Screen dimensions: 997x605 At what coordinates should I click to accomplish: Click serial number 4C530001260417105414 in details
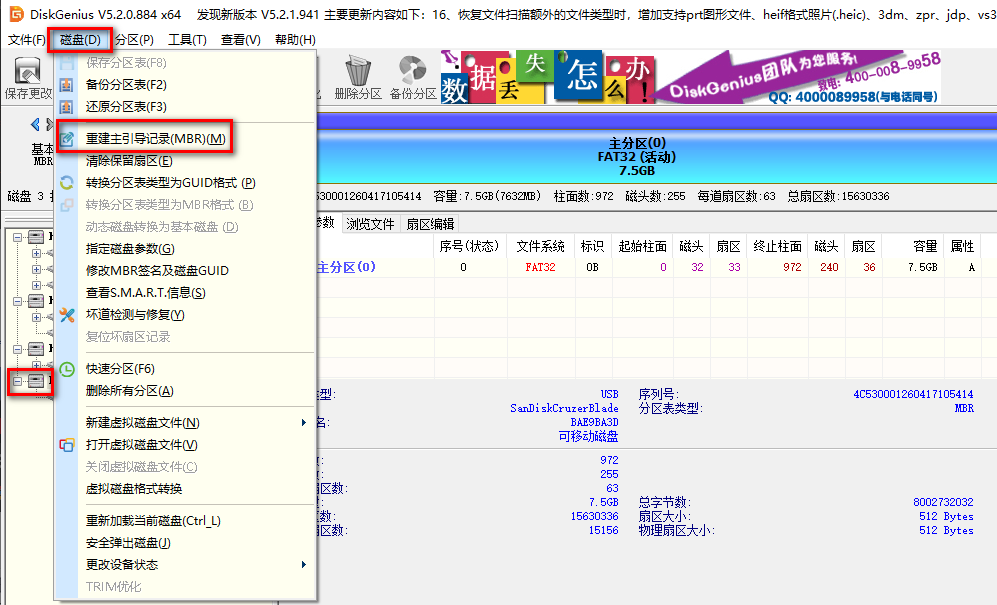[913, 394]
